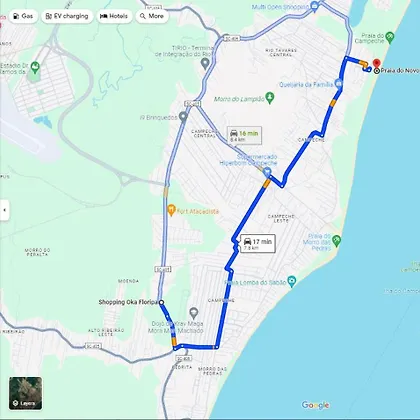Select Praia do Campeche park marker
The width and height of the screenshot is (420, 420).
pyautogui.click(x=390, y=37)
